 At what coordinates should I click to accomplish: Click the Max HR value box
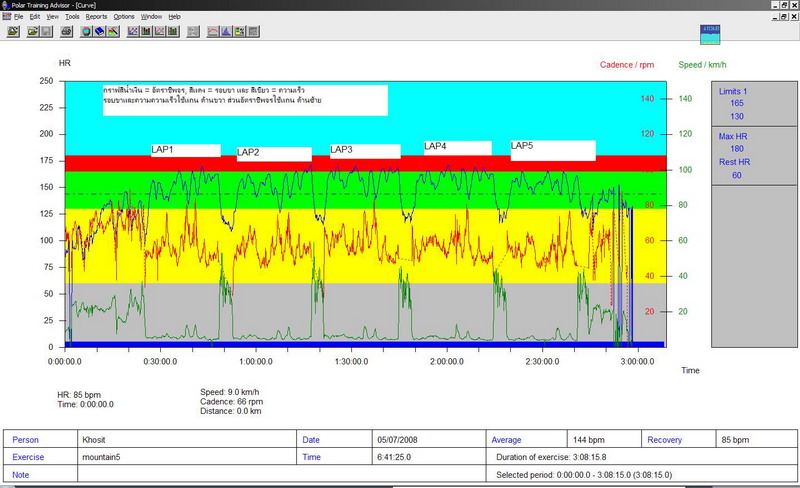pos(736,150)
